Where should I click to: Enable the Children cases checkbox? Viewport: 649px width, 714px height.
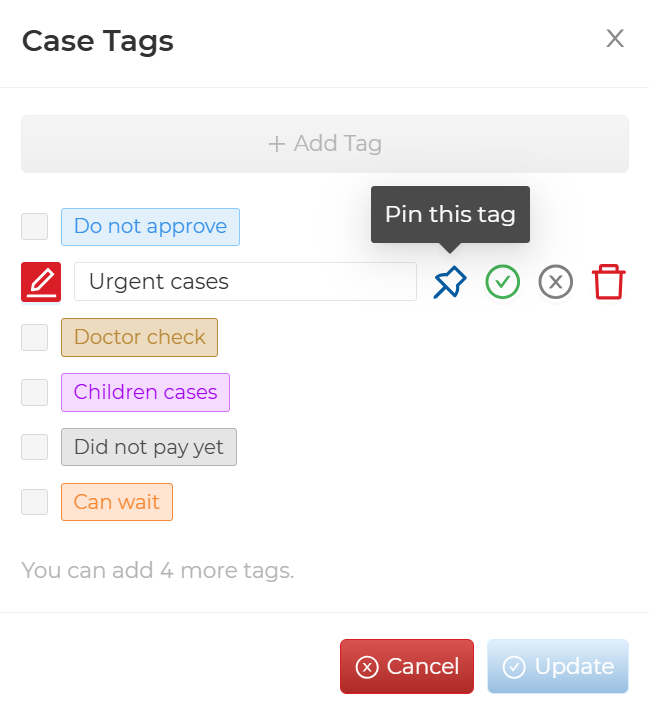tap(35, 392)
